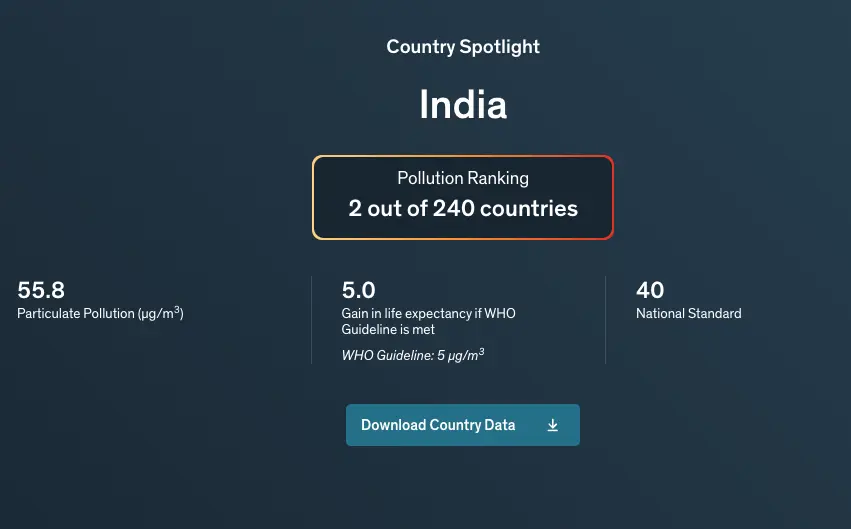This screenshot has height=529, width=851.
Task: Click the divider left of the 40 statistic
Action: (x=606, y=320)
